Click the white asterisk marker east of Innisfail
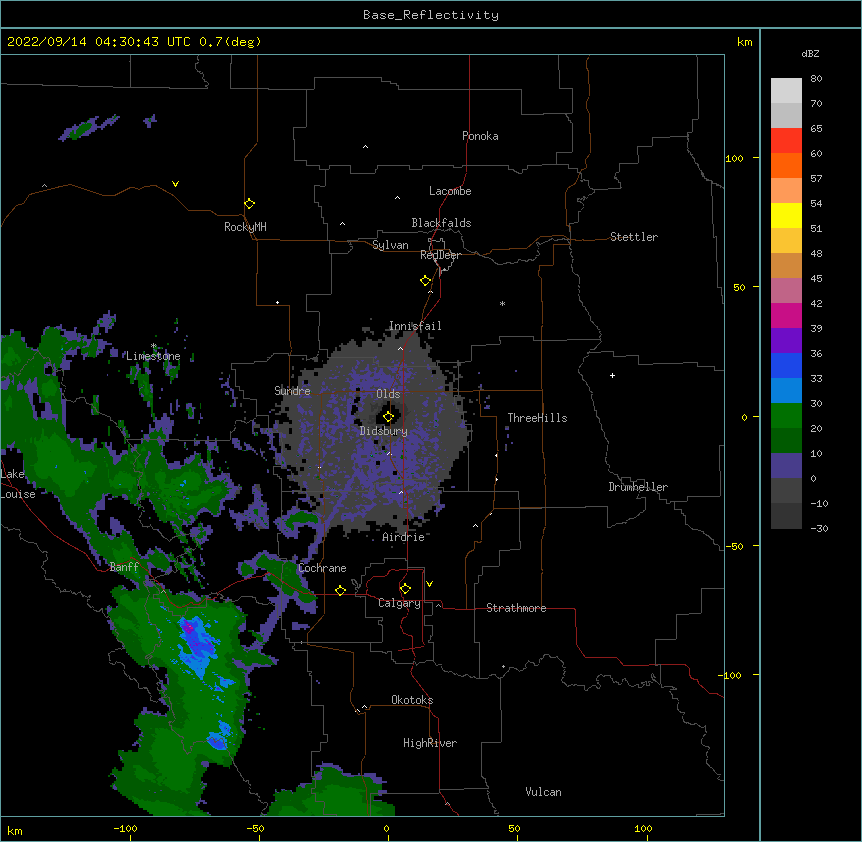Screen dimensions: 862x842 tap(502, 303)
